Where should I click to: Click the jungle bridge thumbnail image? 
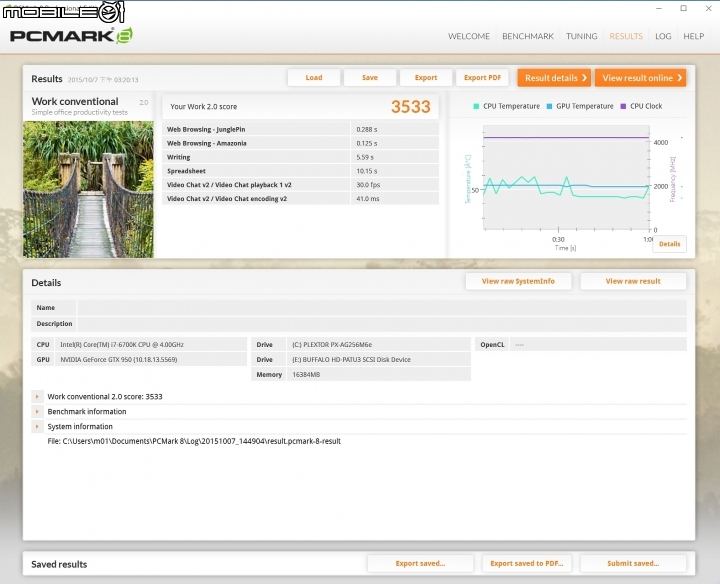pyautogui.click(x=88, y=189)
